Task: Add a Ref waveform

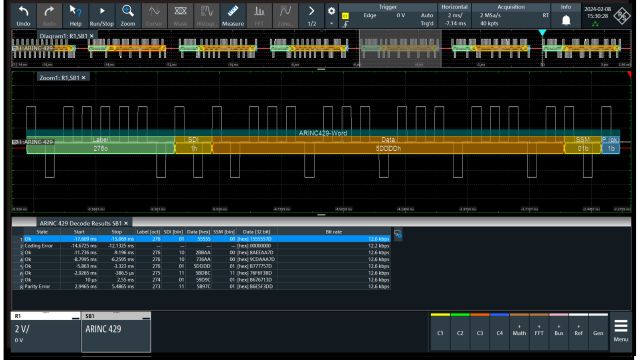Action: pos(578,332)
